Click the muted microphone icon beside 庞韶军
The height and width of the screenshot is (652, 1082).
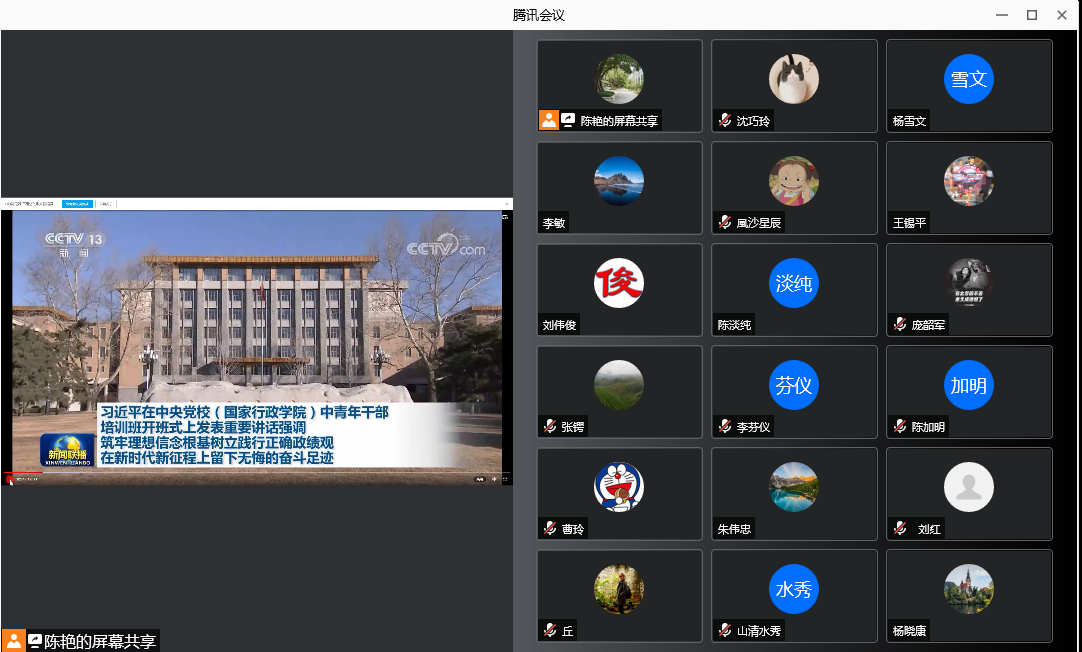click(900, 324)
